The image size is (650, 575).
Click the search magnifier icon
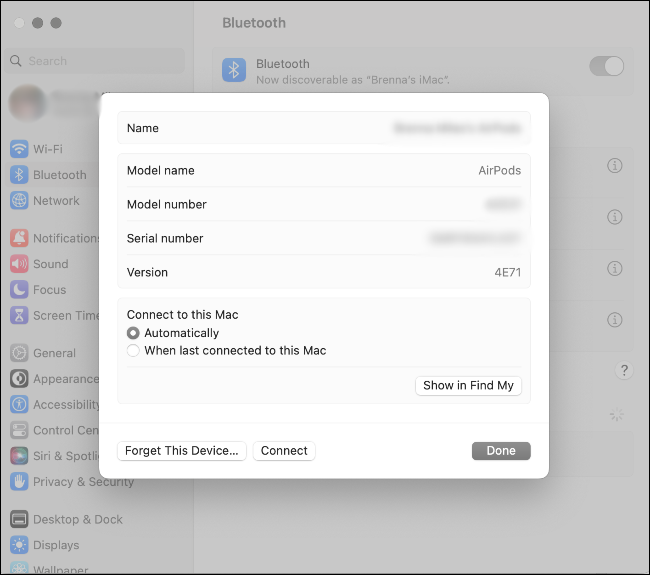[x=16, y=61]
